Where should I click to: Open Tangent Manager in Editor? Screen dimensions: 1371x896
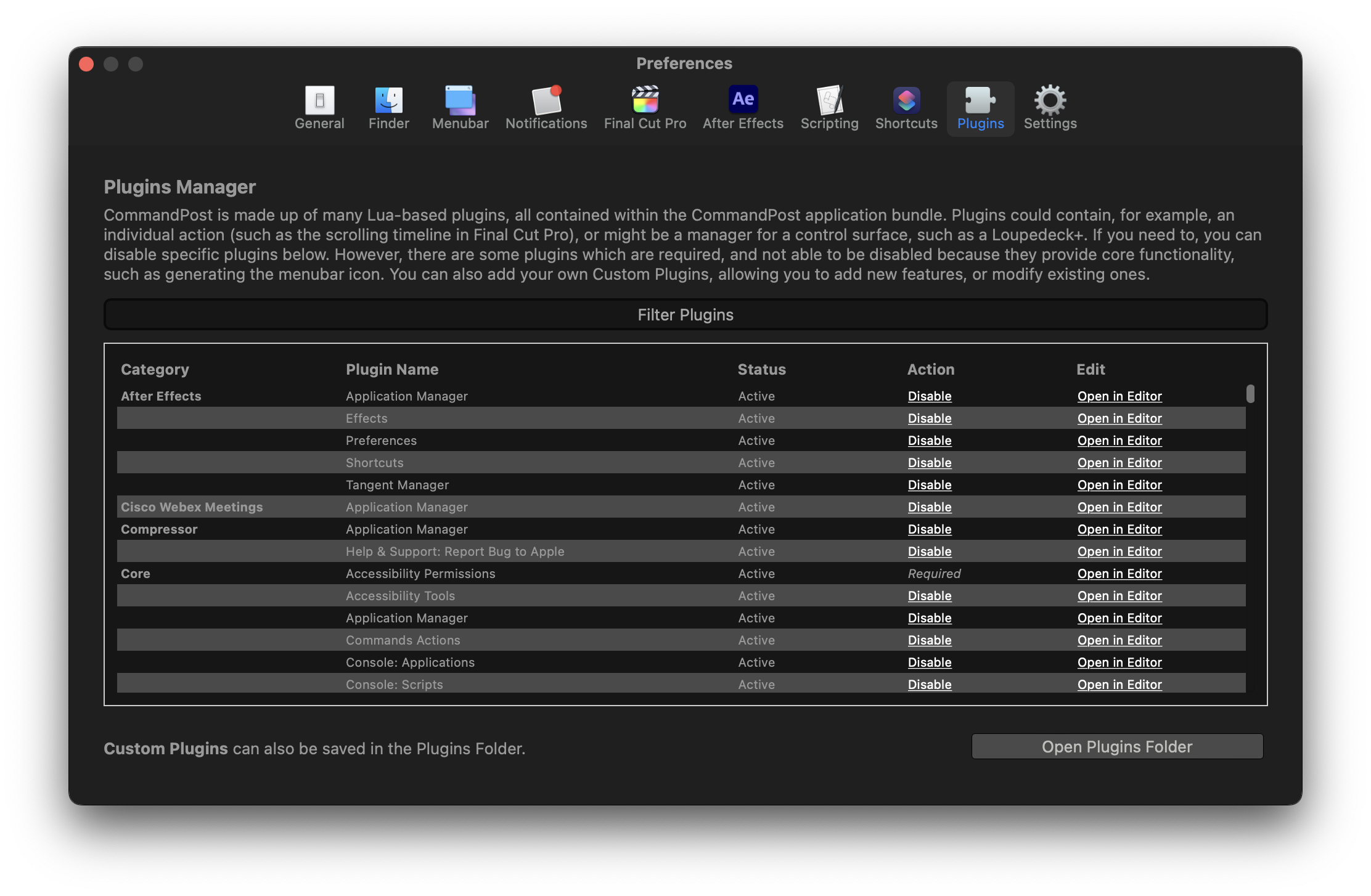(1119, 485)
